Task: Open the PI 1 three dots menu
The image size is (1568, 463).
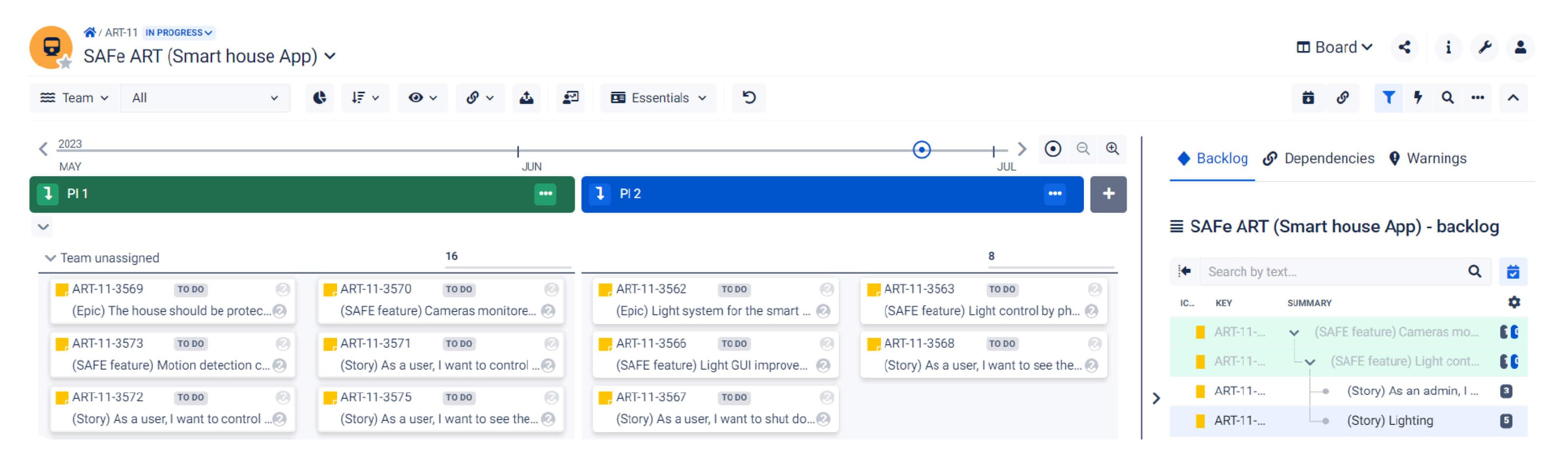Action: [545, 194]
